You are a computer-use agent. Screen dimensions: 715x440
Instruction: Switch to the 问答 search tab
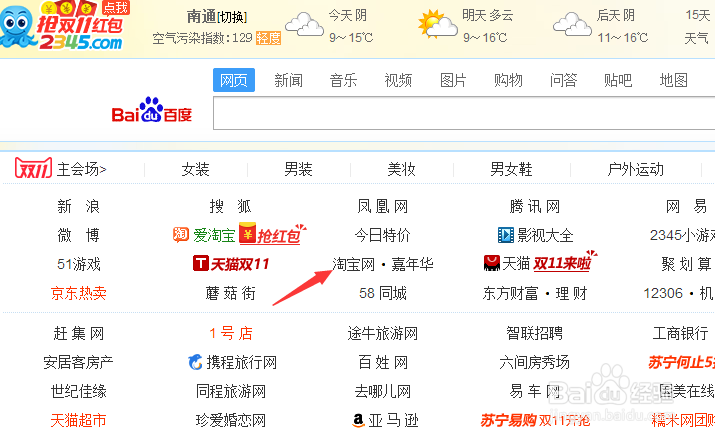[x=563, y=80]
